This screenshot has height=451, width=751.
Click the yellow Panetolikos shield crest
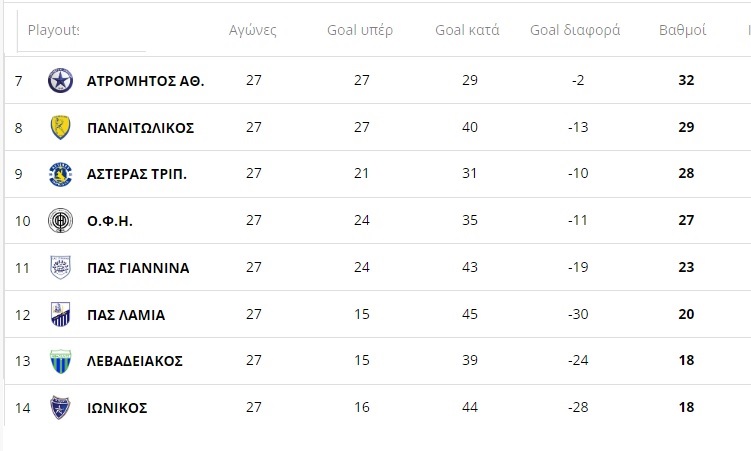(60, 127)
